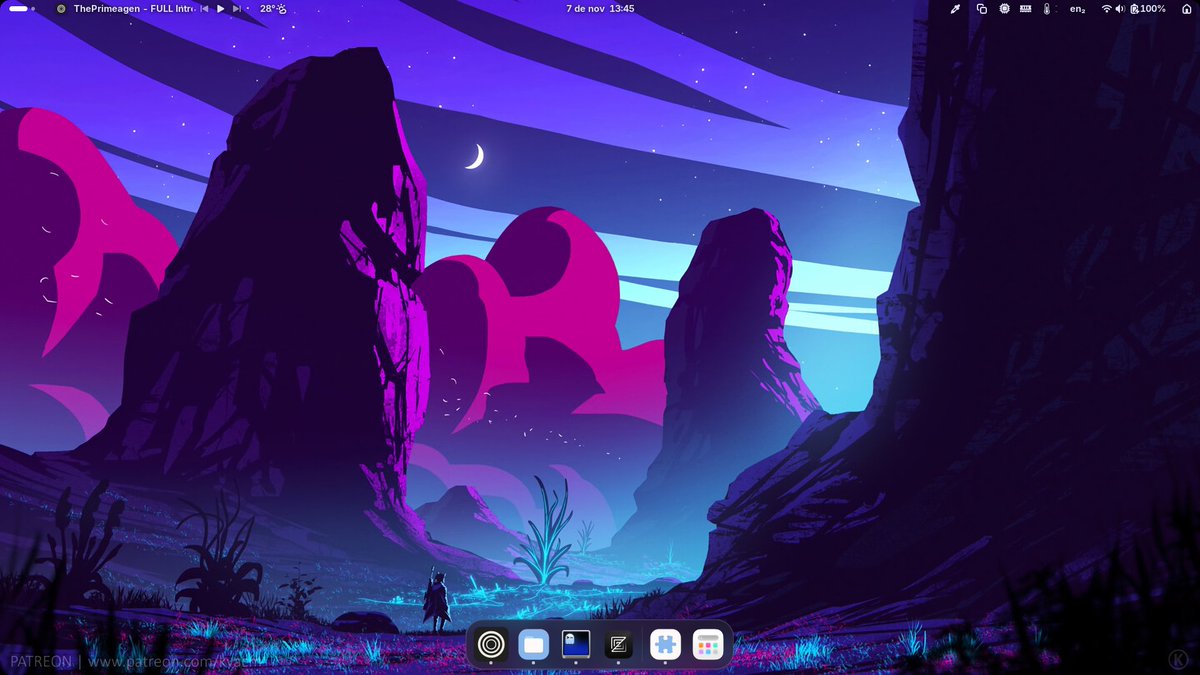Open the clock showing 7 de nov 13:45
1200x675 pixels.
pyautogui.click(x=600, y=8)
